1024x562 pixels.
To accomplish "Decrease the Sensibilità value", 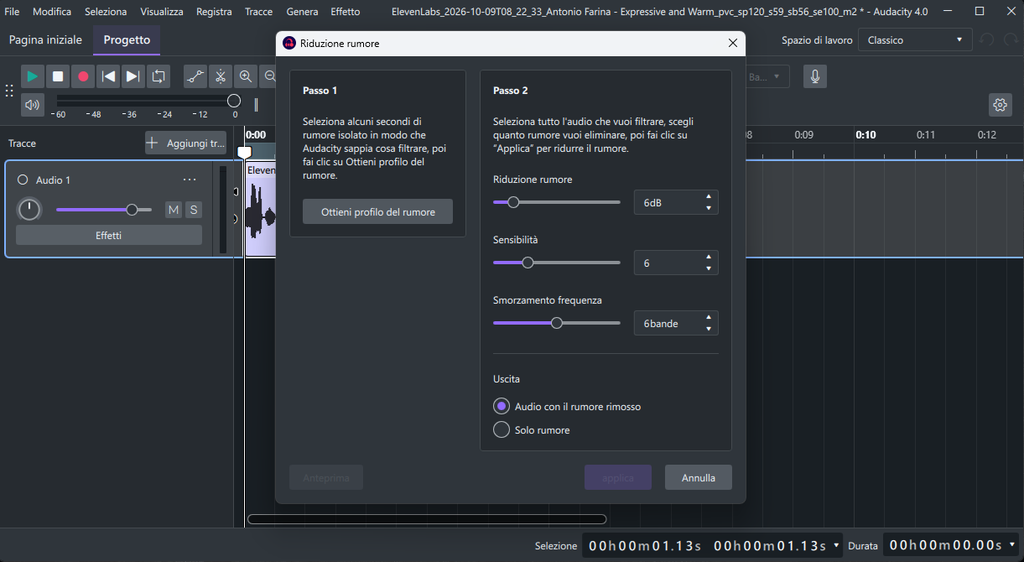I will (709, 268).
